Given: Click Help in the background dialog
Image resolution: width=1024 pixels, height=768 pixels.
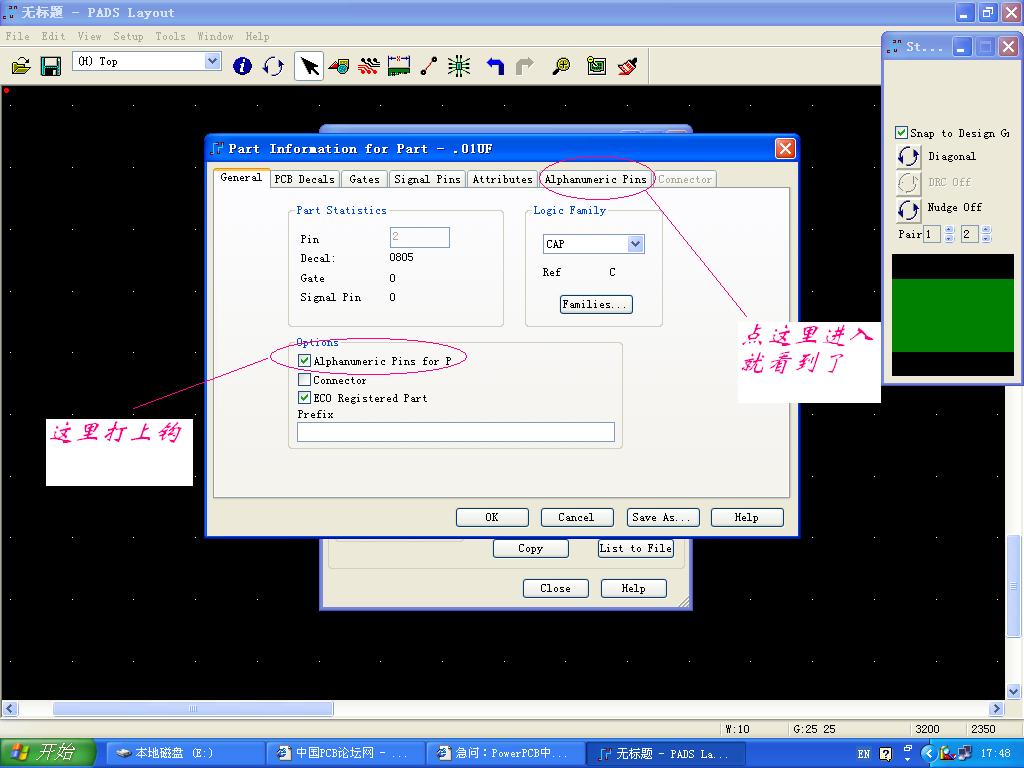Looking at the screenshot, I should coord(633,588).
